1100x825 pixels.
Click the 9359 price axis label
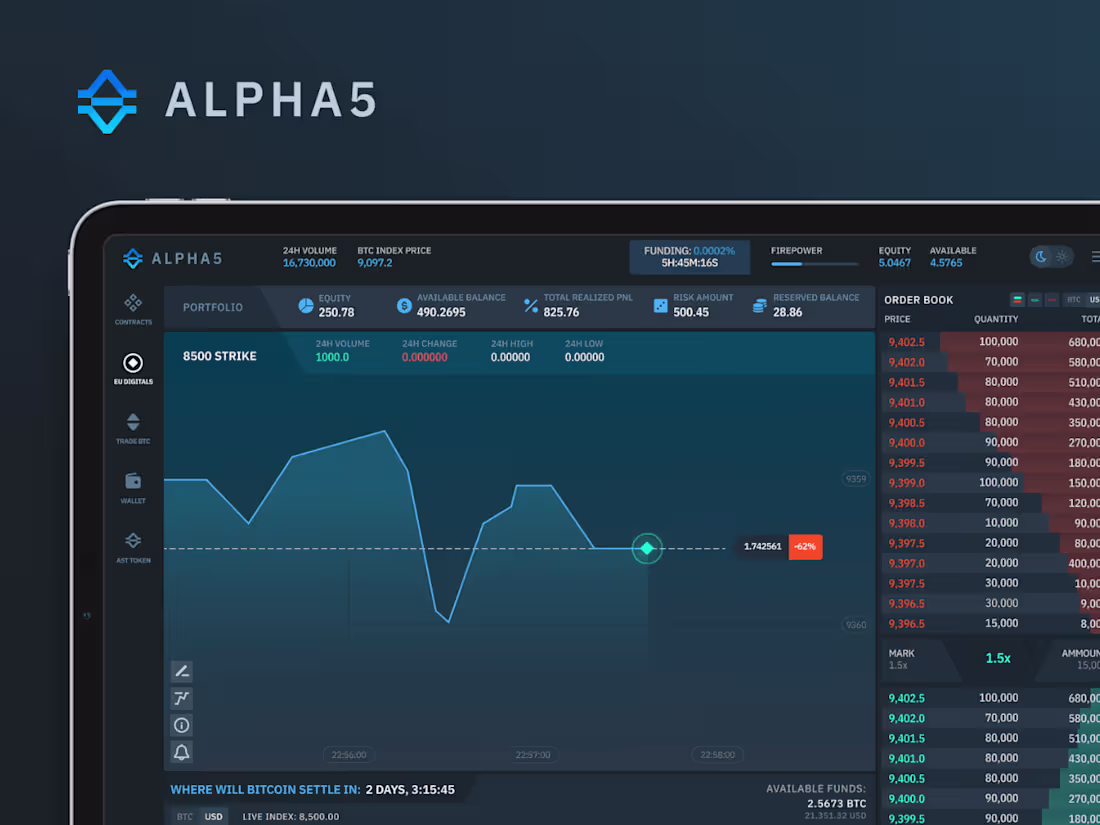click(856, 479)
